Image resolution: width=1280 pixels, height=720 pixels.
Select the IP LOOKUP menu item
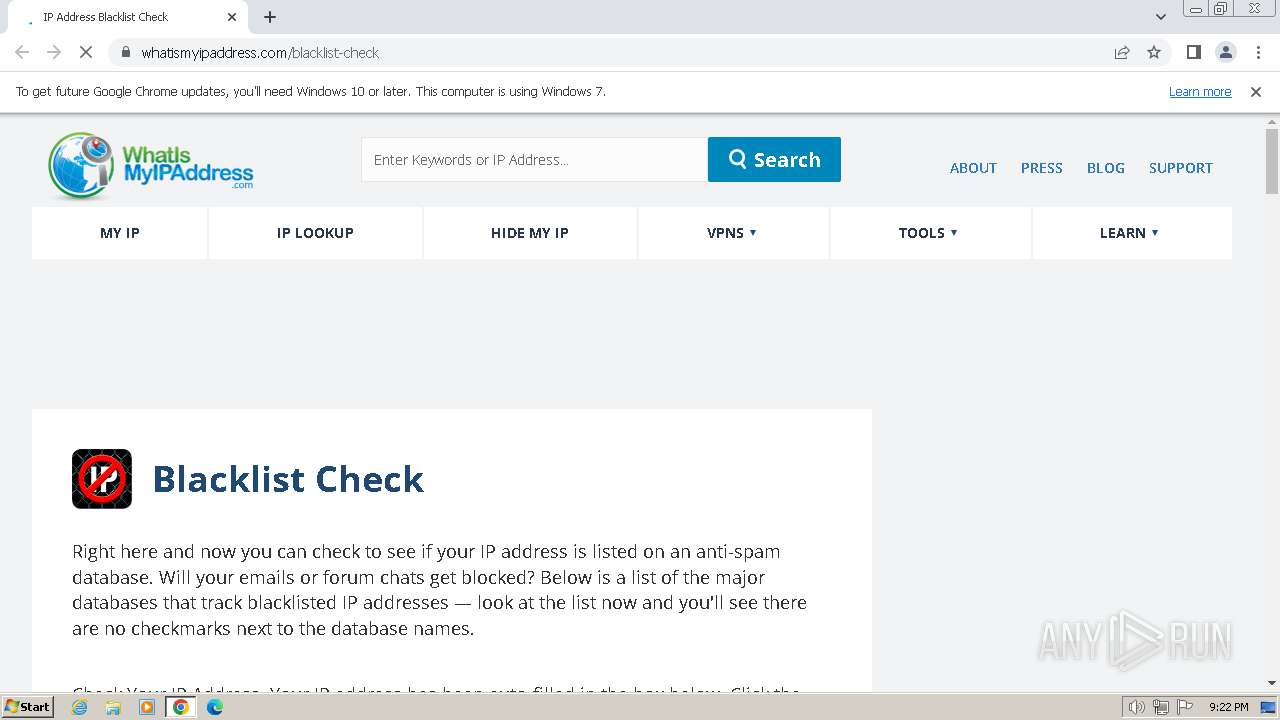[x=315, y=233]
